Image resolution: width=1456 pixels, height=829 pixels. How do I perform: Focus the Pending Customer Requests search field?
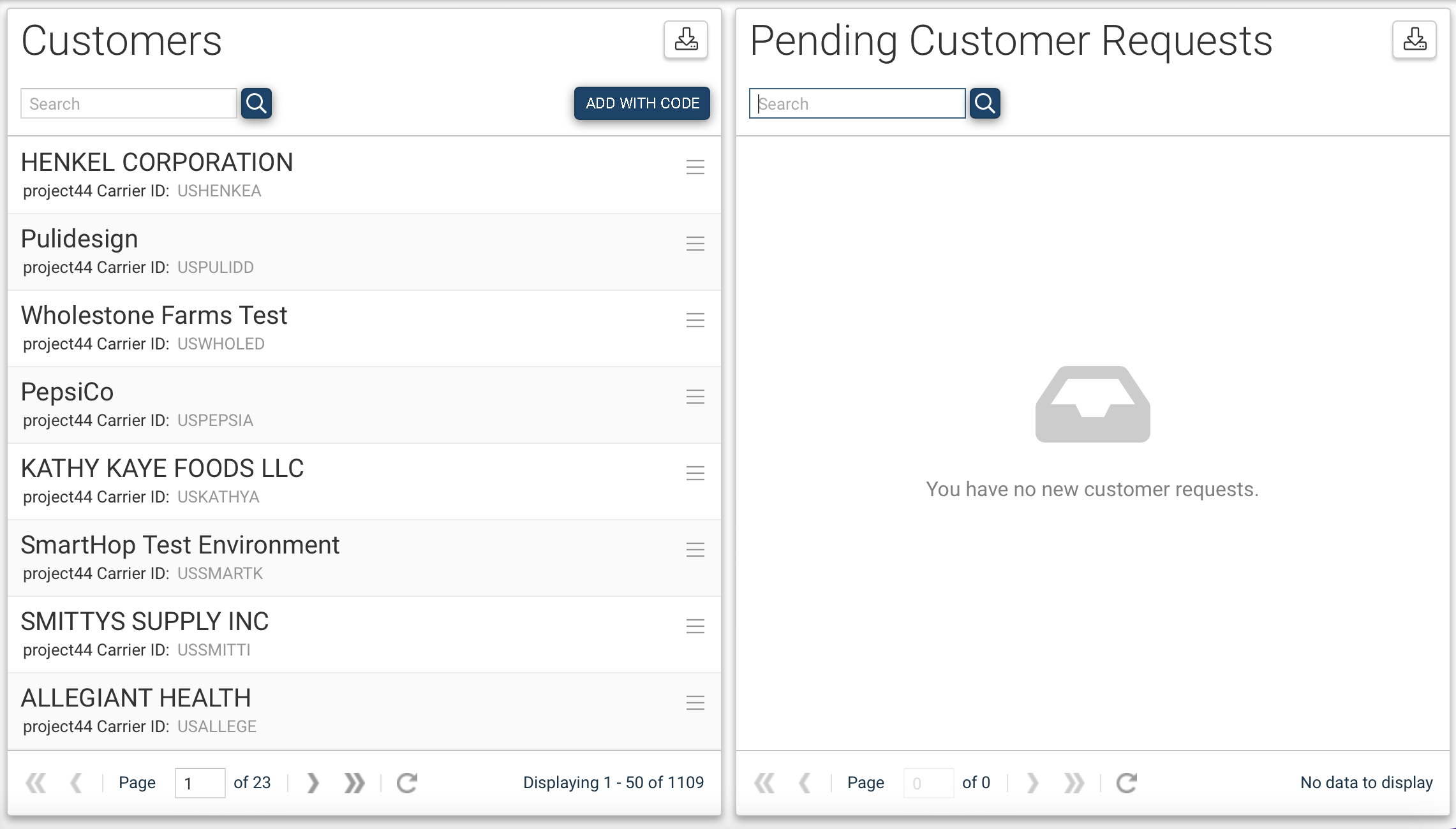point(857,103)
